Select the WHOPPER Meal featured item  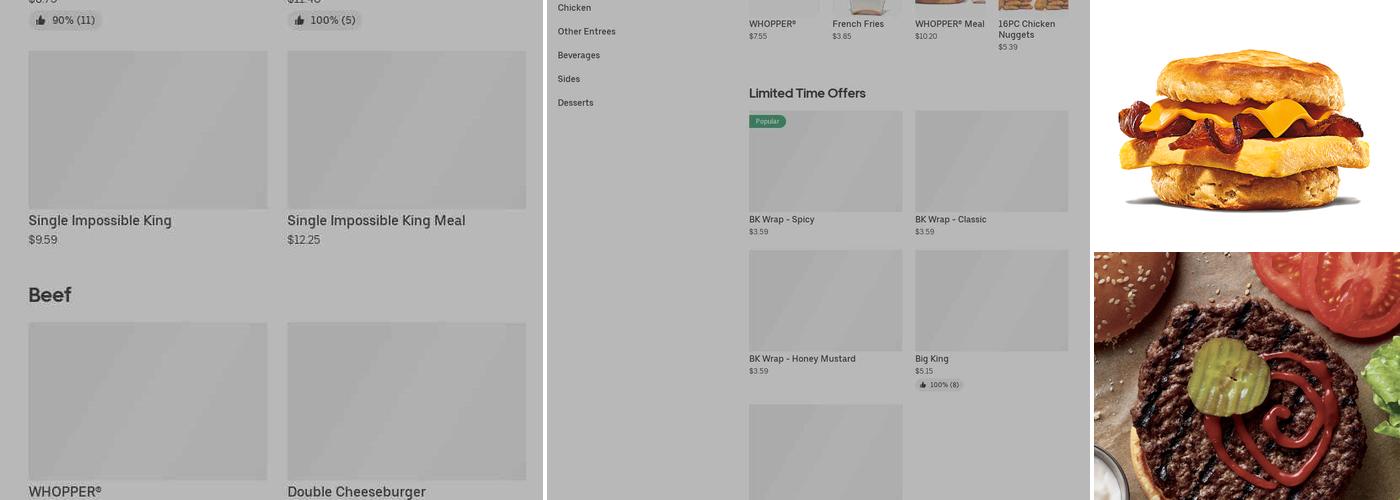[x=950, y=20]
